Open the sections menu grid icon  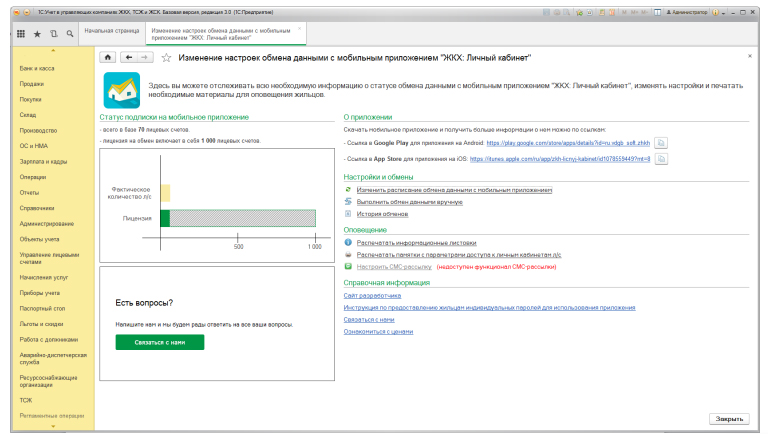(20, 33)
